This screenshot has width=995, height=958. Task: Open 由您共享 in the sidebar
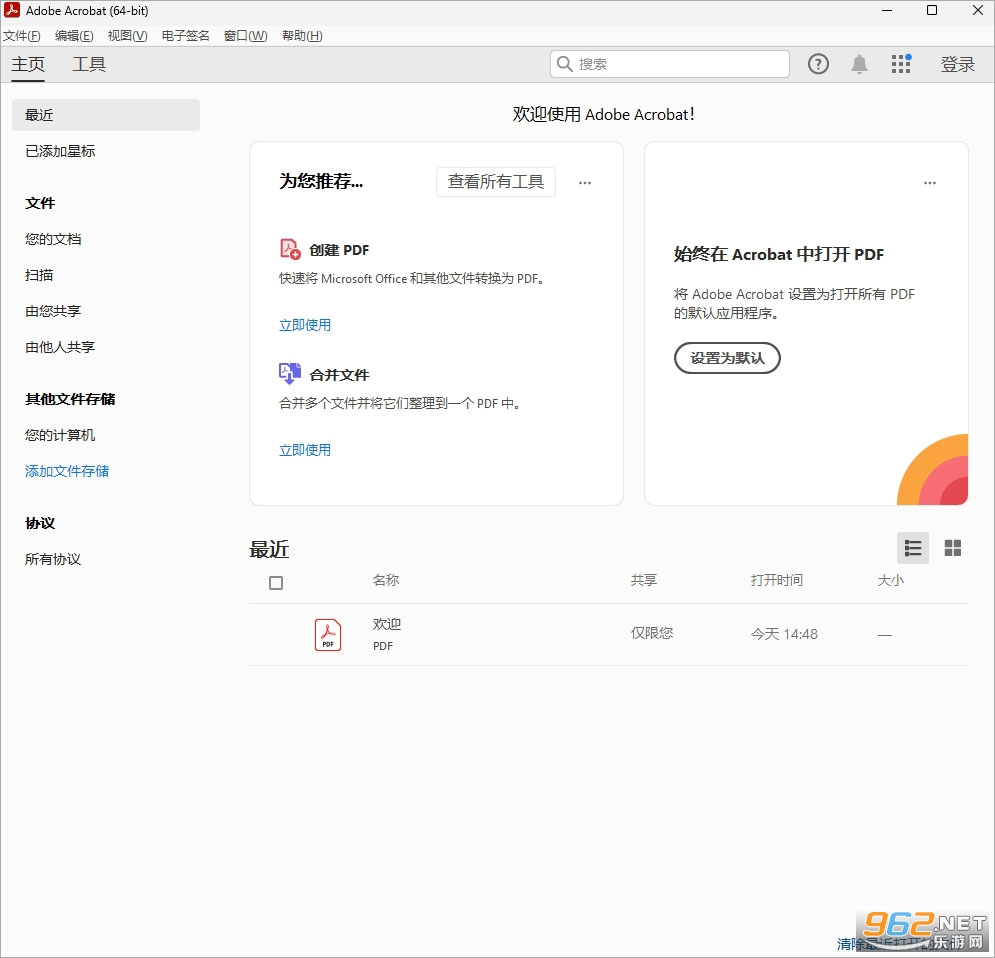point(53,311)
